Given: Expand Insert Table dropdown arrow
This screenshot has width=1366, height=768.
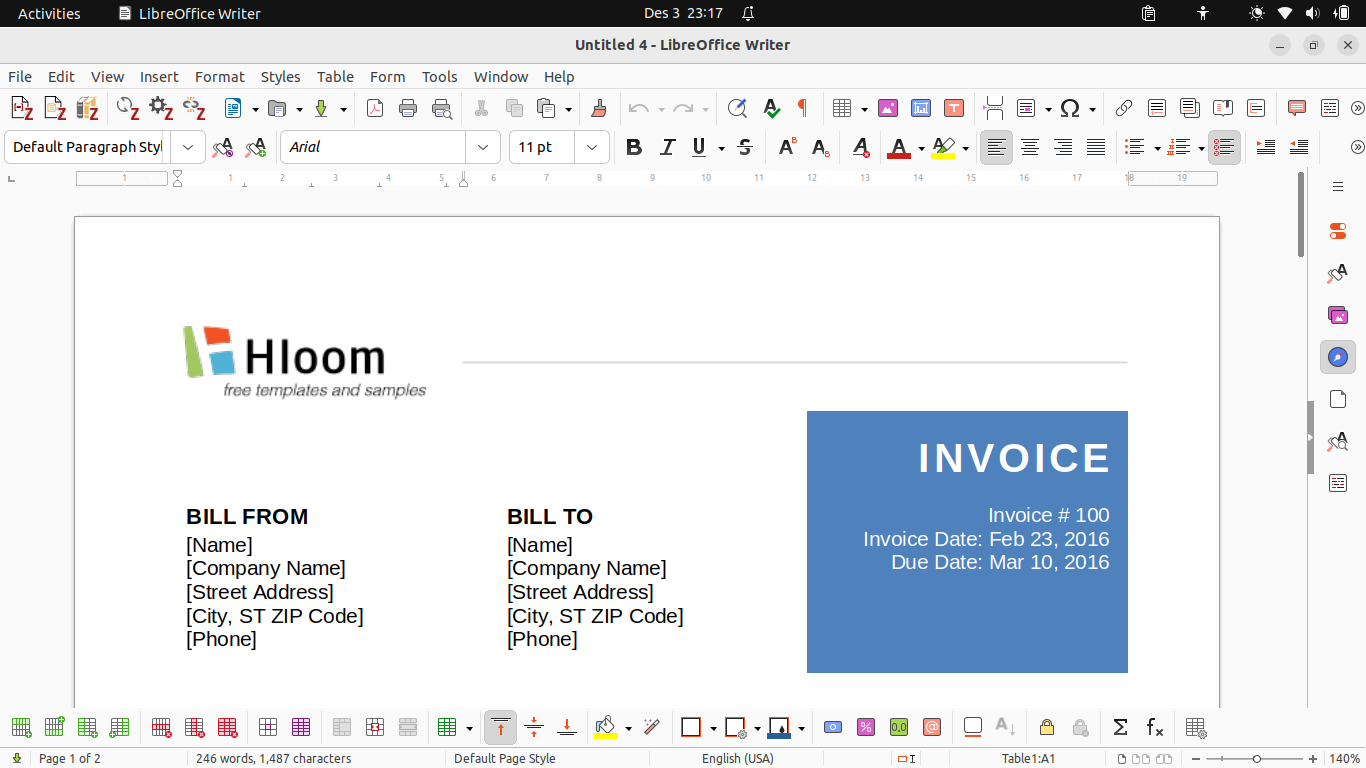Looking at the screenshot, I should tap(864, 108).
